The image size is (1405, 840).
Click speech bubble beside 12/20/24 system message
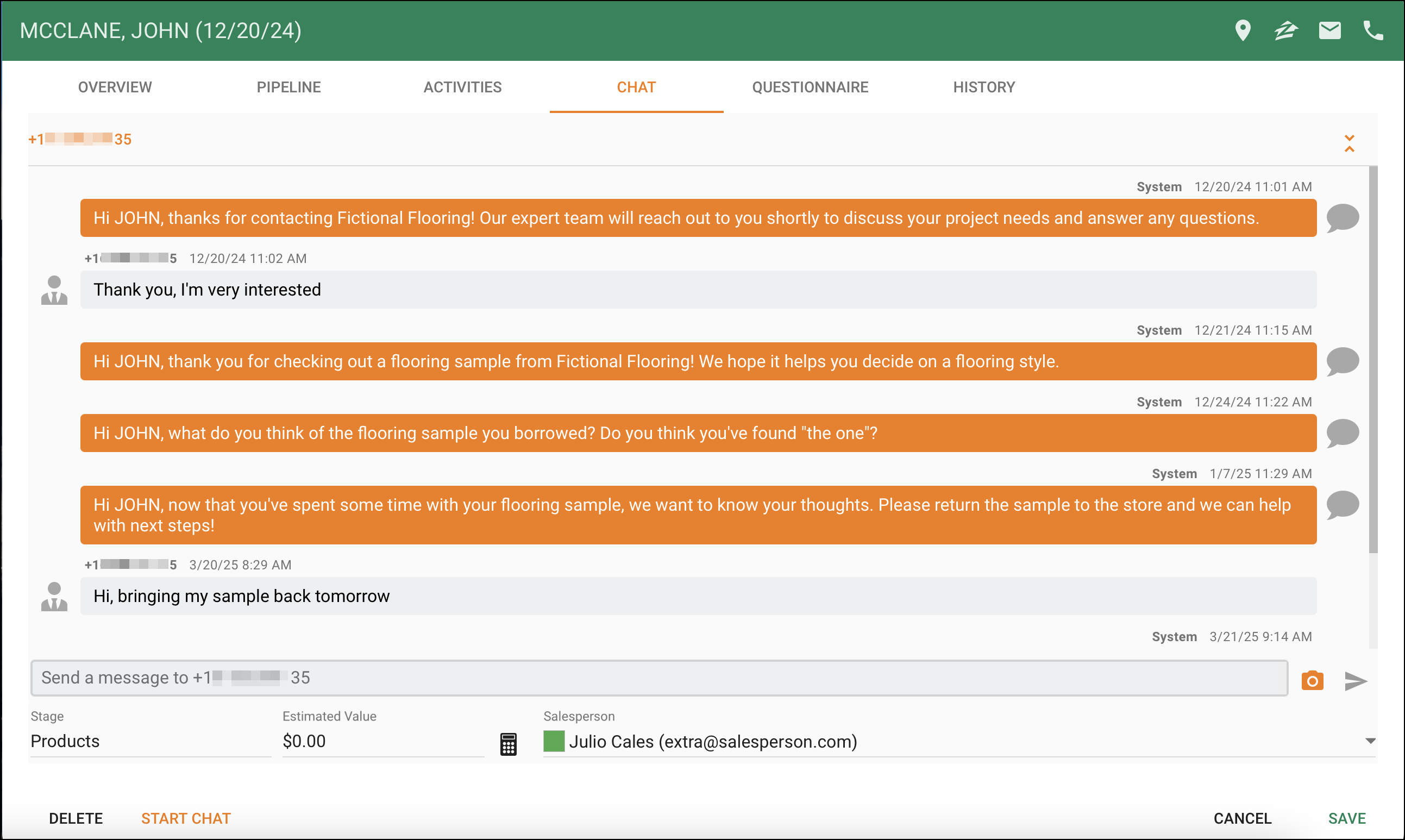click(1342, 218)
